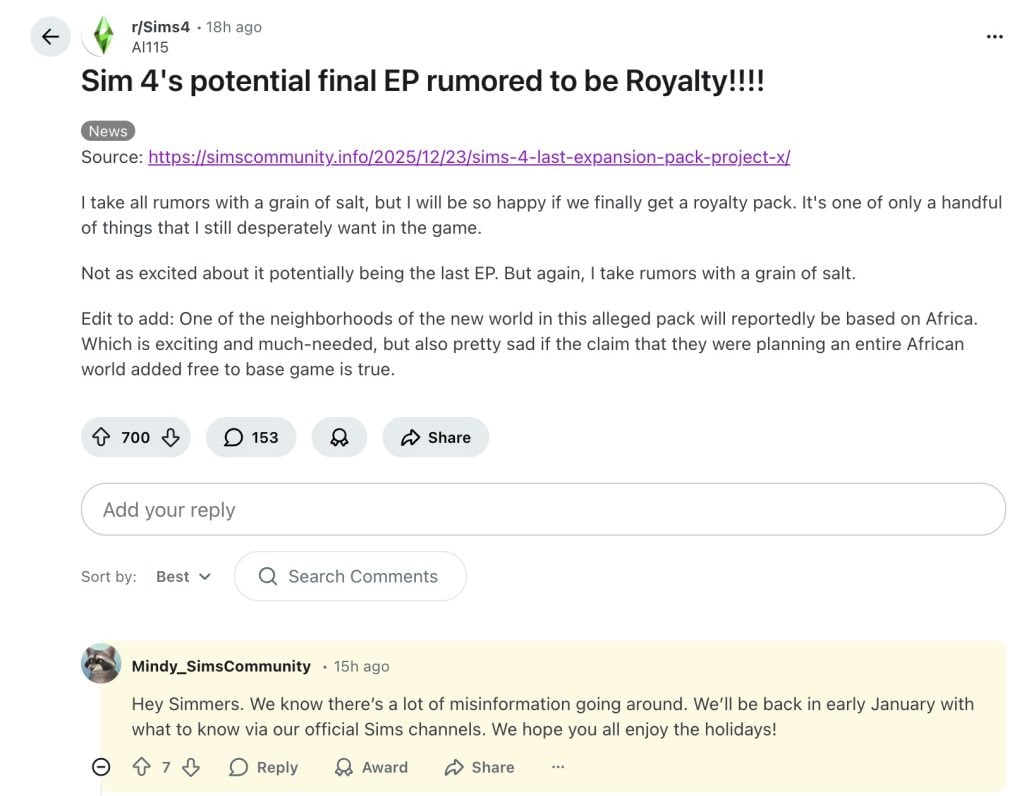1024x796 pixels.
Task: Upvote Mindy_SimsCommunity's comment
Action: coord(142,767)
